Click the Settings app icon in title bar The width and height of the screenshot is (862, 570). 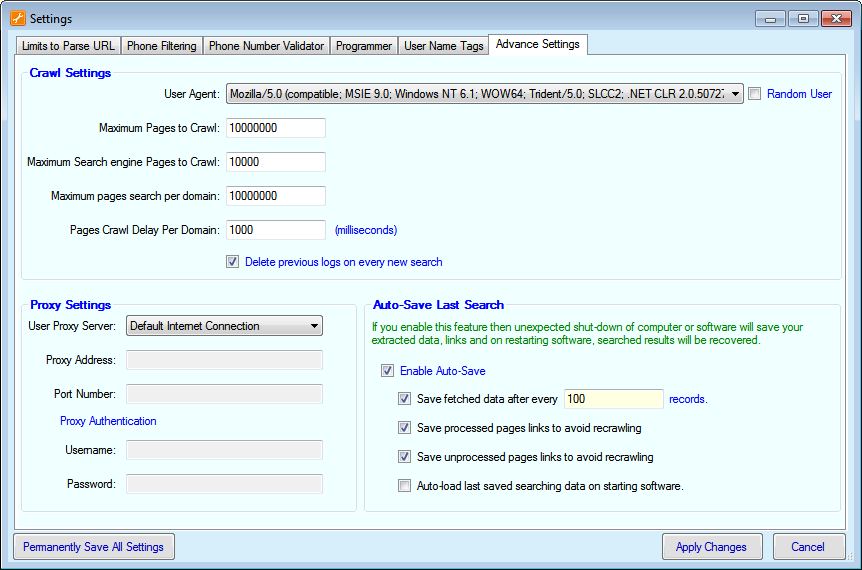[17, 18]
